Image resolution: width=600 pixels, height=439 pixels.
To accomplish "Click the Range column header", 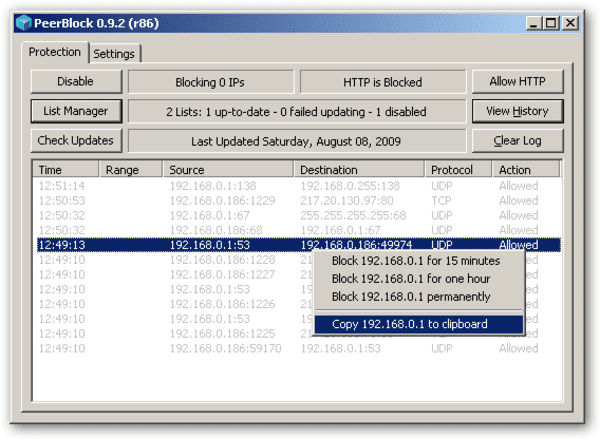I will tap(131, 170).
